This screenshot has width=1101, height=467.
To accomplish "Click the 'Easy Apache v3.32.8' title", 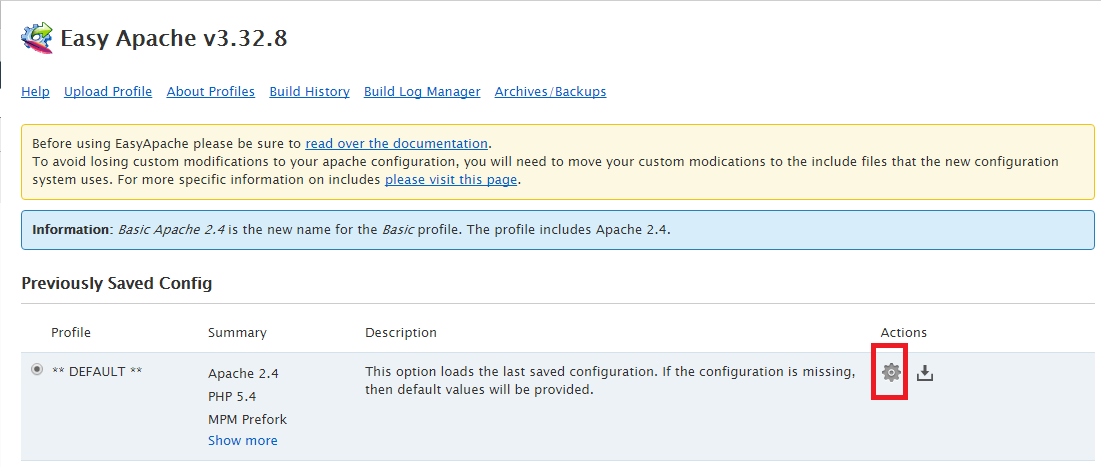I will click(173, 38).
